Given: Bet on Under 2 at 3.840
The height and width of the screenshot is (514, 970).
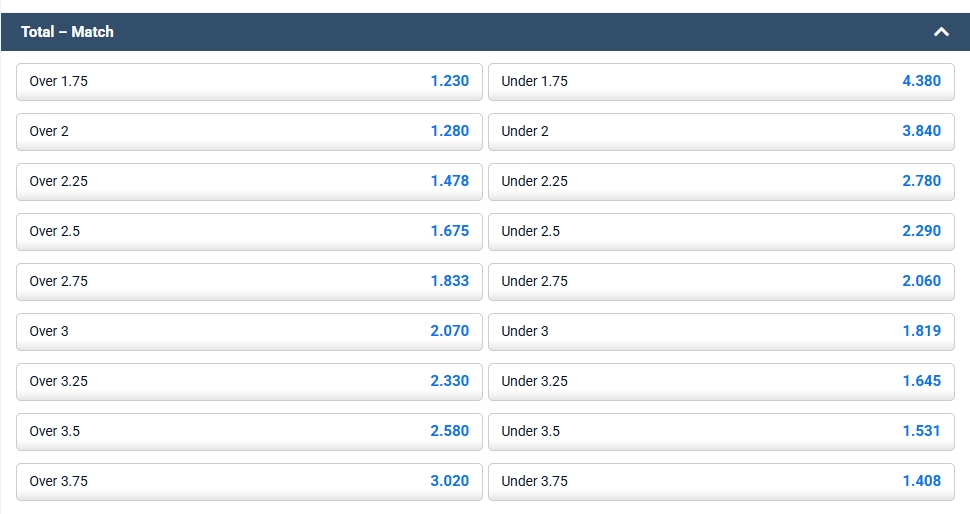Looking at the screenshot, I should (721, 131).
